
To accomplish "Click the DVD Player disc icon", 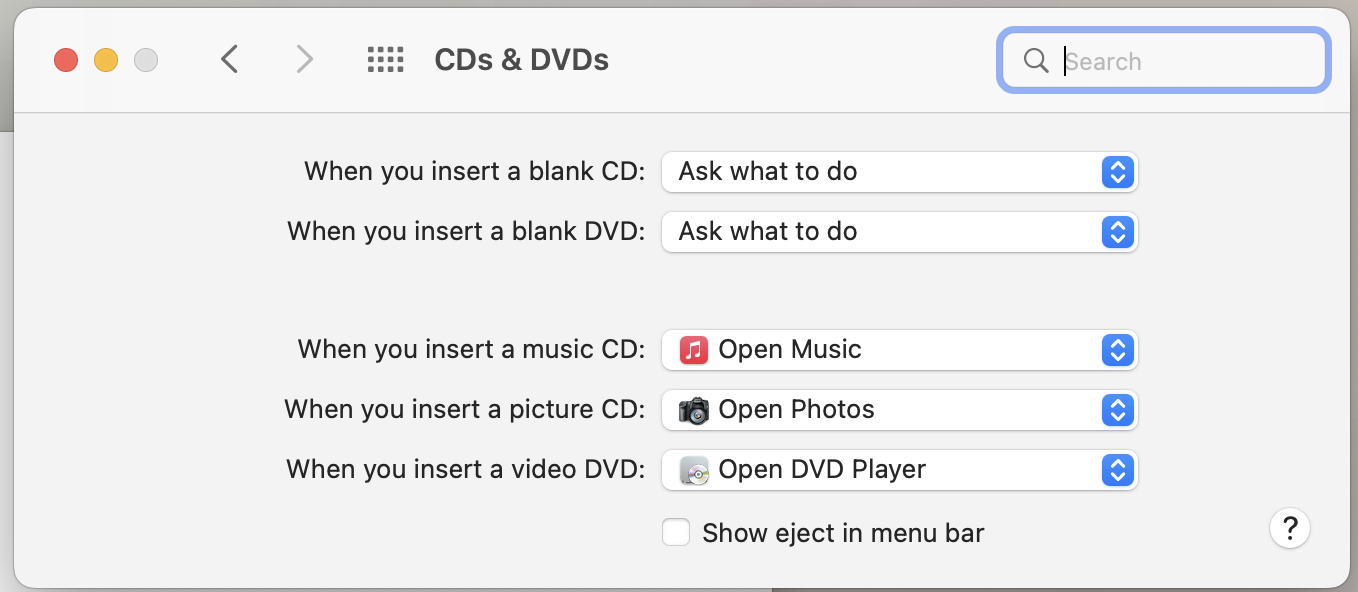I will pyautogui.click(x=693, y=470).
